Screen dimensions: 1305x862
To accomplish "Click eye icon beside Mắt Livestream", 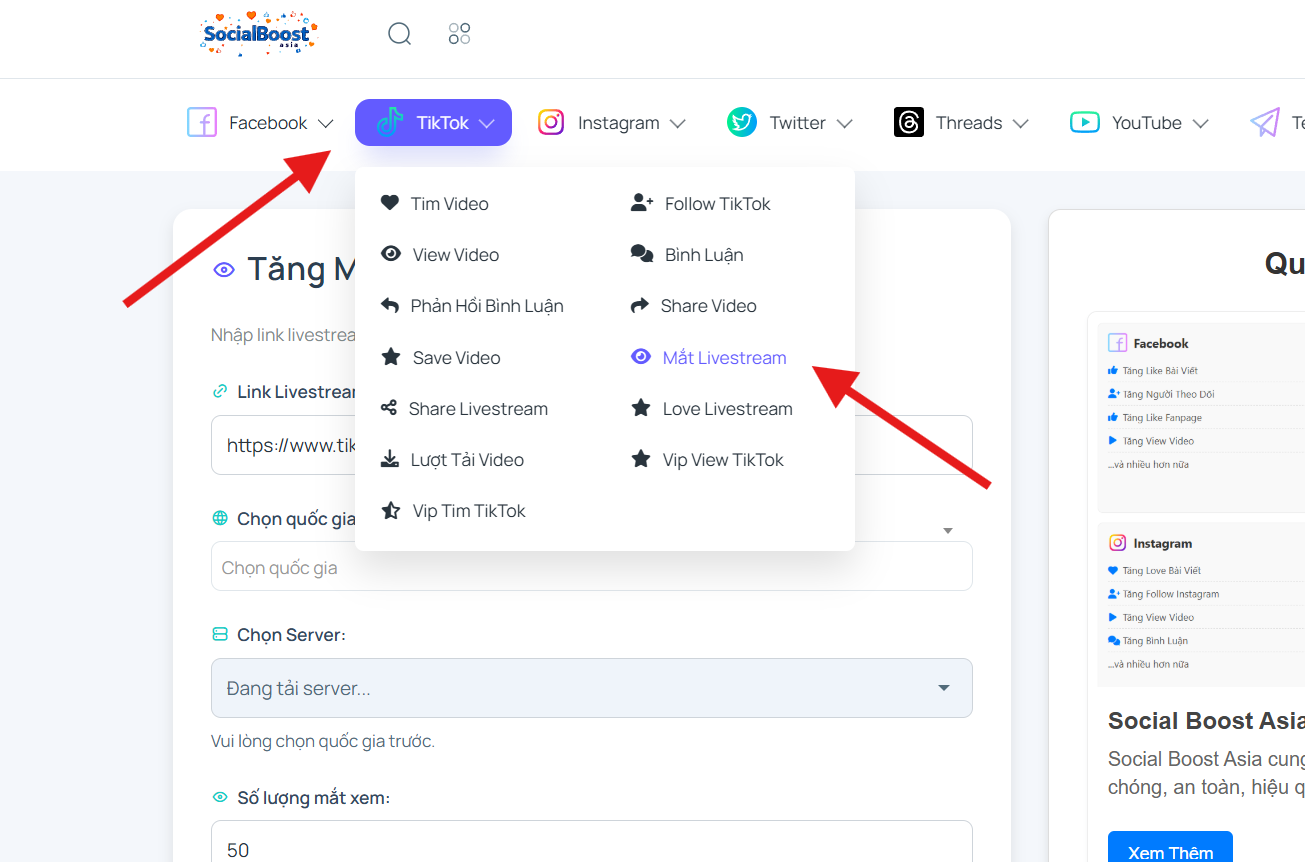I will click(641, 357).
